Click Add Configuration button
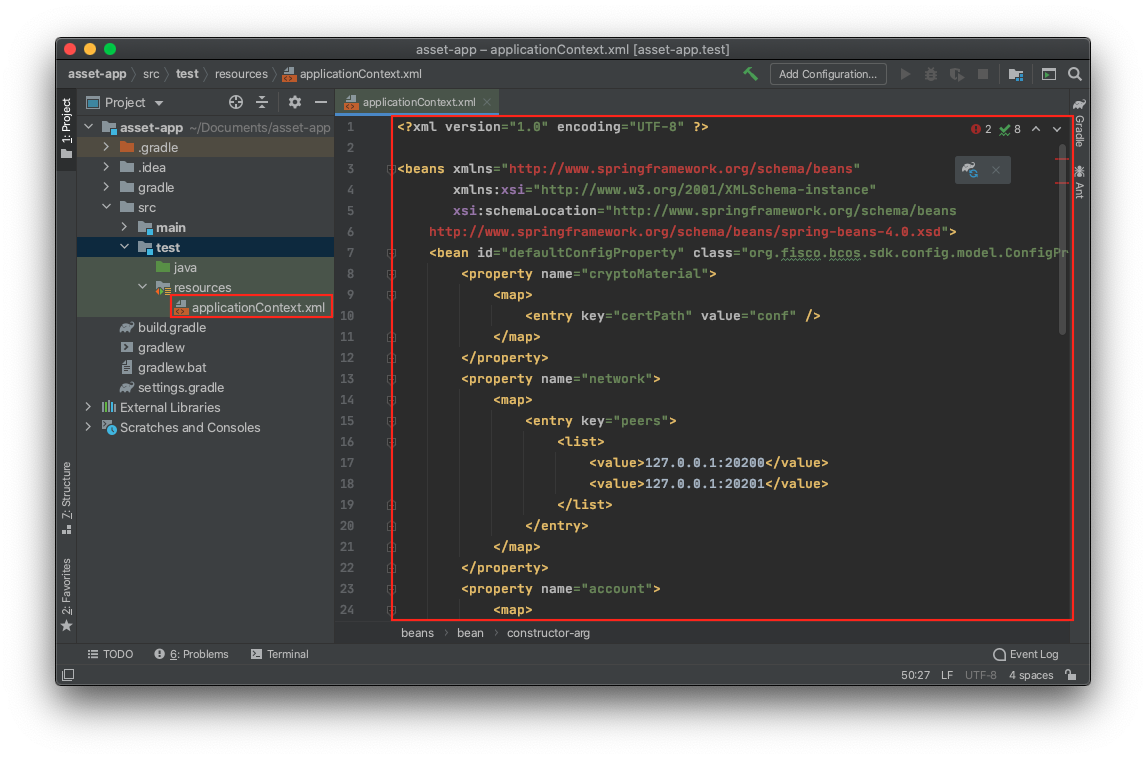Image resolution: width=1146 pixels, height=759 pixels. point(828,74)
